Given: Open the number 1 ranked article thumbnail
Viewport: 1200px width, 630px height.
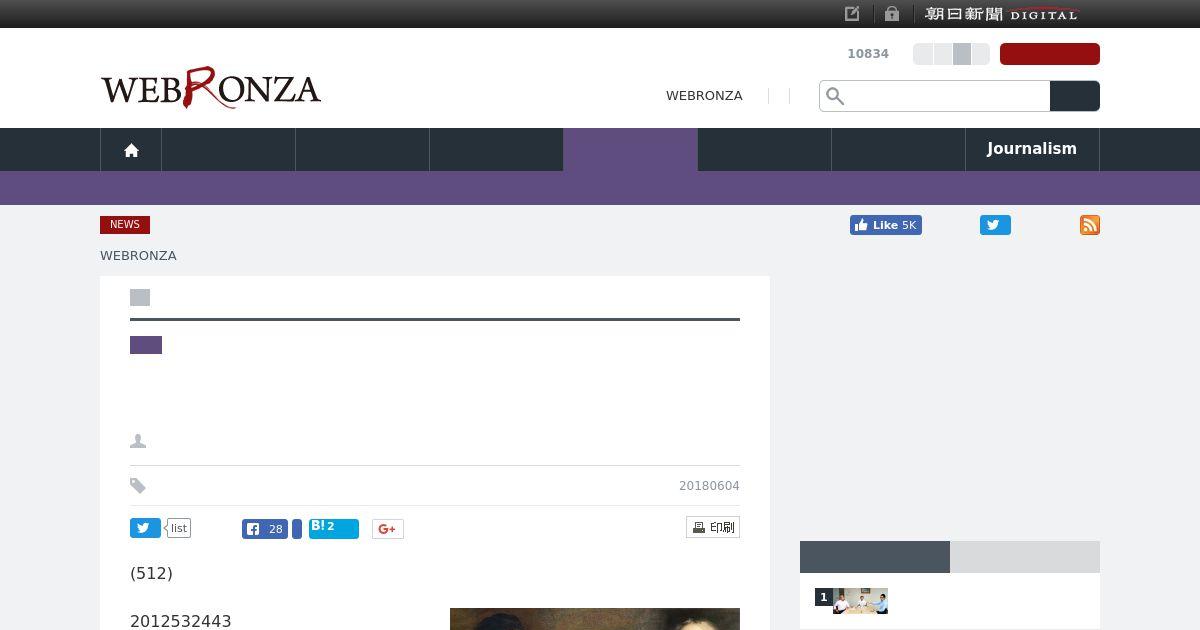Looking at the screenshot, I should [860, 600].
